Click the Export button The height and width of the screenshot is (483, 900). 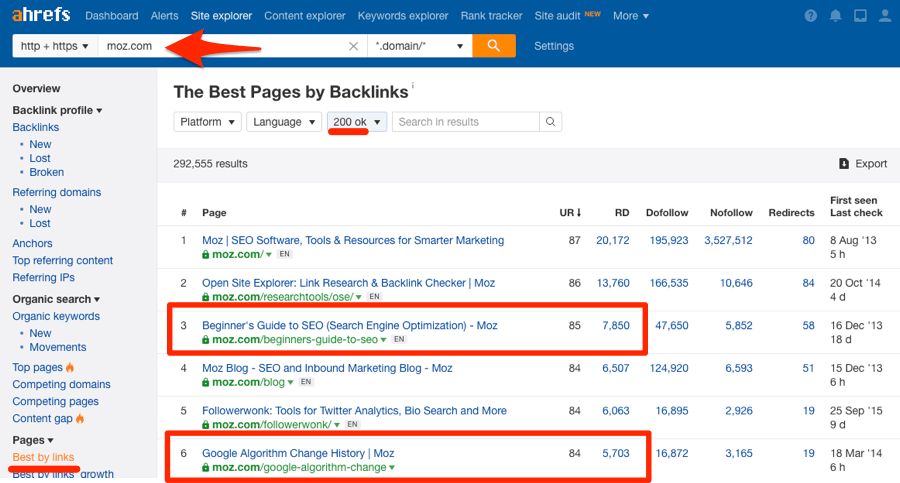pos(863,164)
